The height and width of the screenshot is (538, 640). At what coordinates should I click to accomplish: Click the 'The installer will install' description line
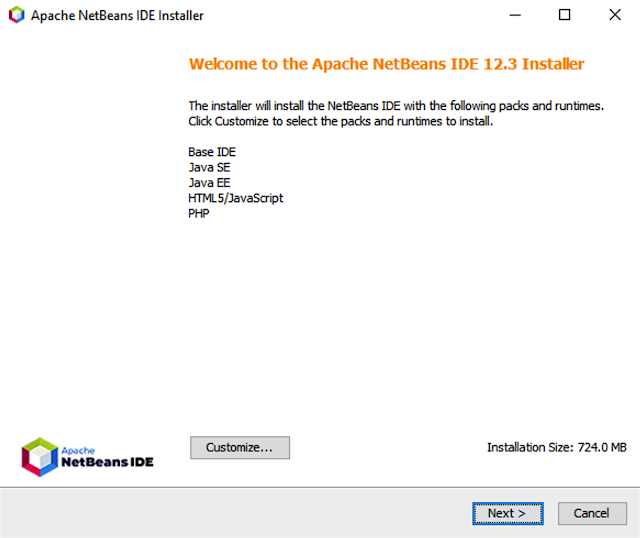point(396,106)
